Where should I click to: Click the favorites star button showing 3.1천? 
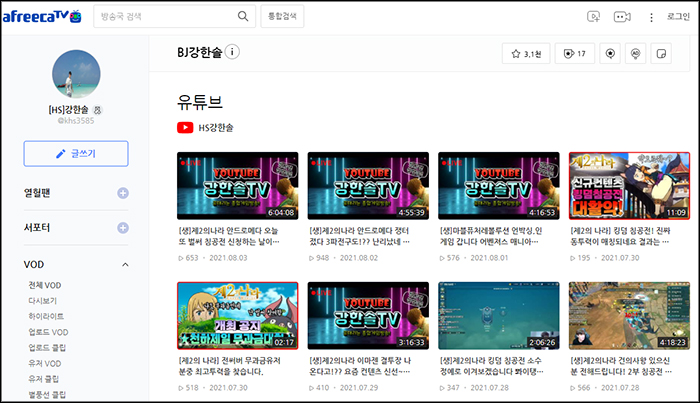524,53
